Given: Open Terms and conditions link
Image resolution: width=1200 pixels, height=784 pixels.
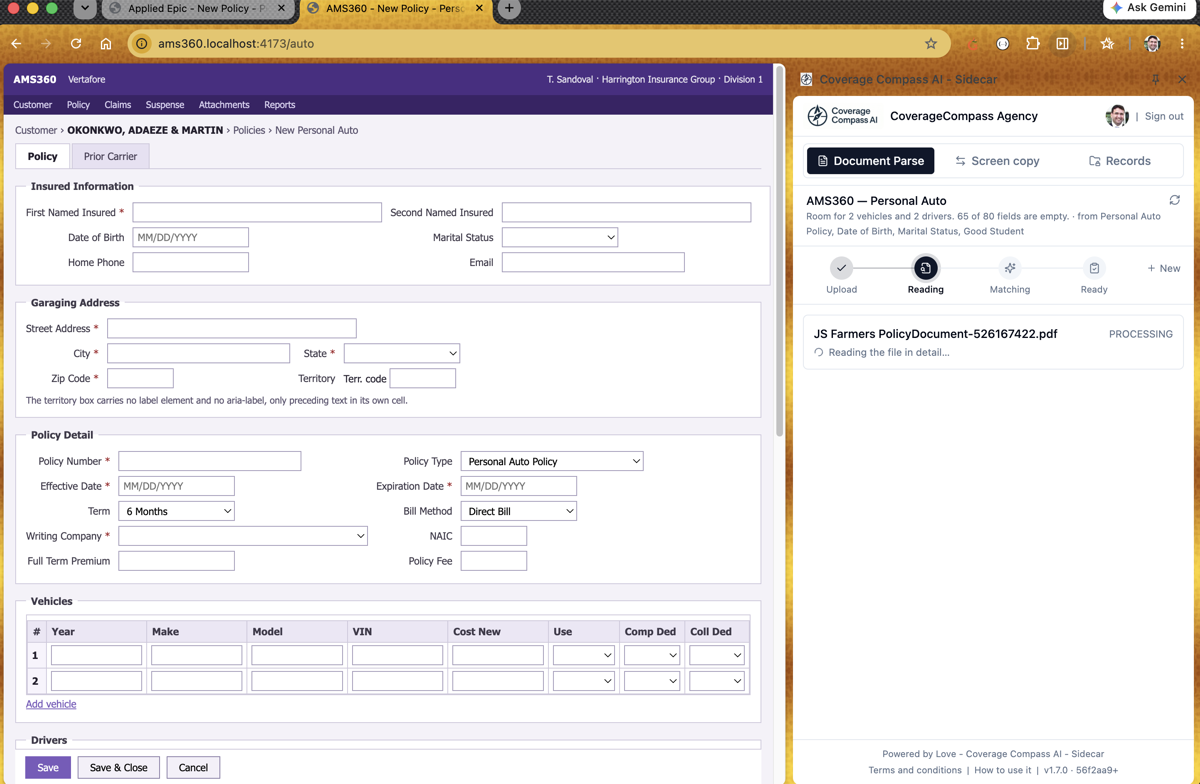Looking at the screenshot, I should click(915, 770).
